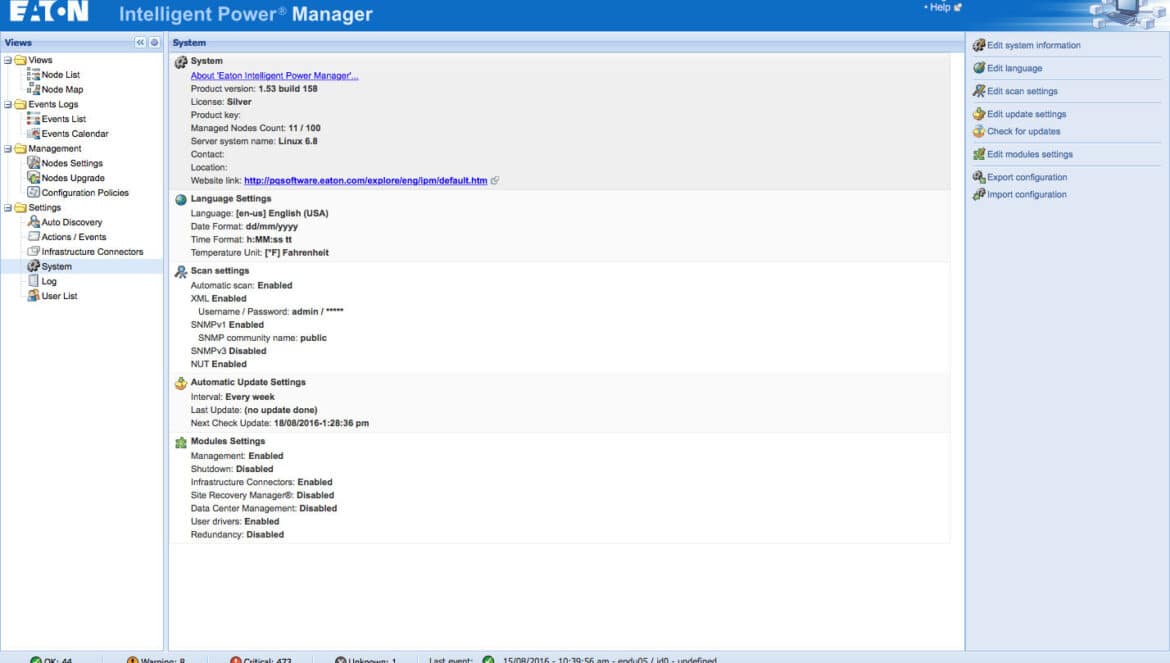Click Scan settings section icon
This screenshot has height=663, width=1170.
(x=181, y=272)
